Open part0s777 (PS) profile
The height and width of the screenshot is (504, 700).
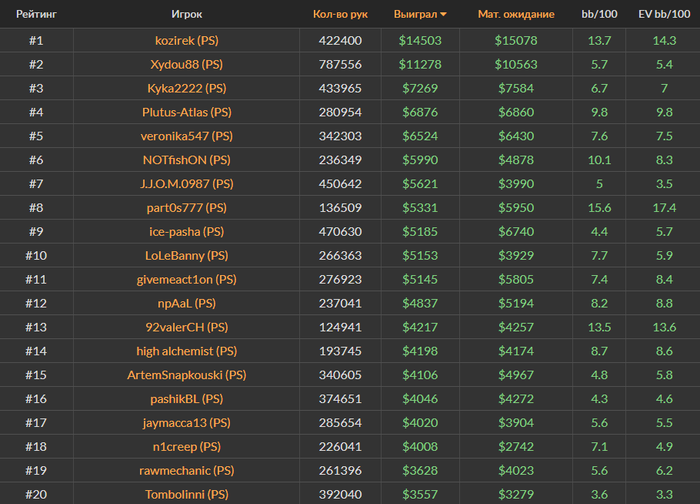(x=187, y=208)
